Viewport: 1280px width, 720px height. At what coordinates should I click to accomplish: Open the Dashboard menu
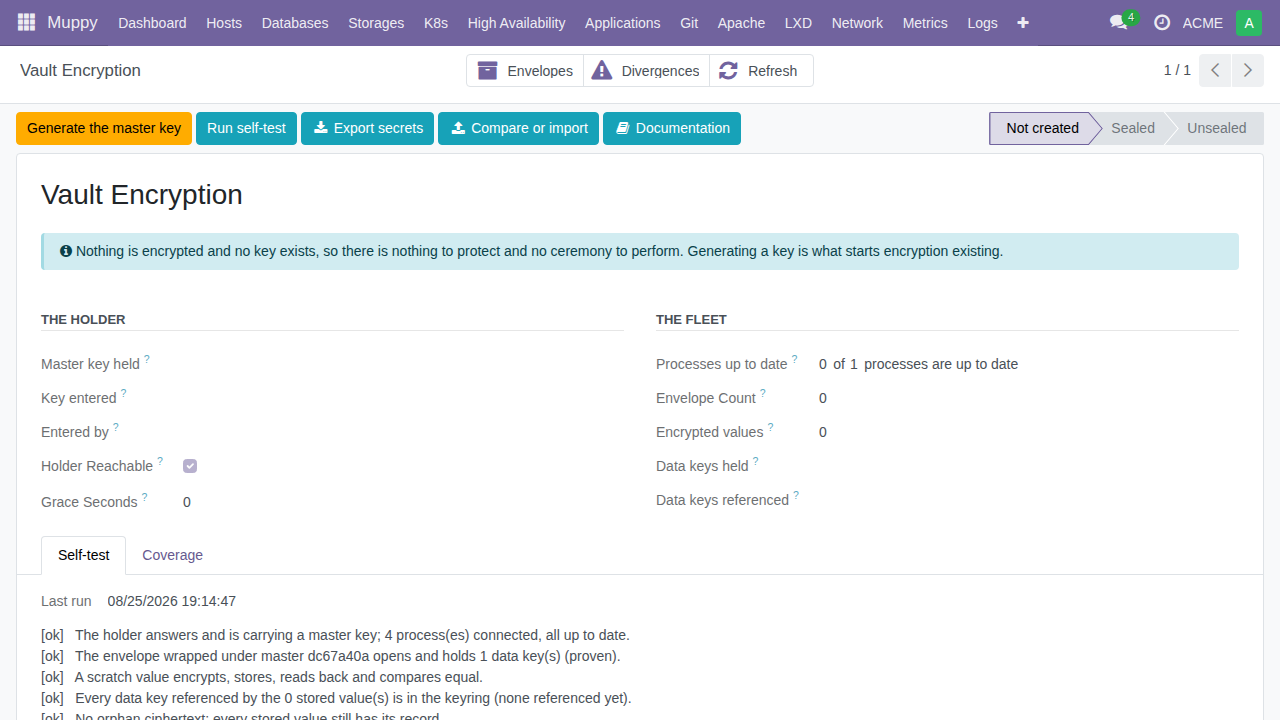(x=152, y=23)
